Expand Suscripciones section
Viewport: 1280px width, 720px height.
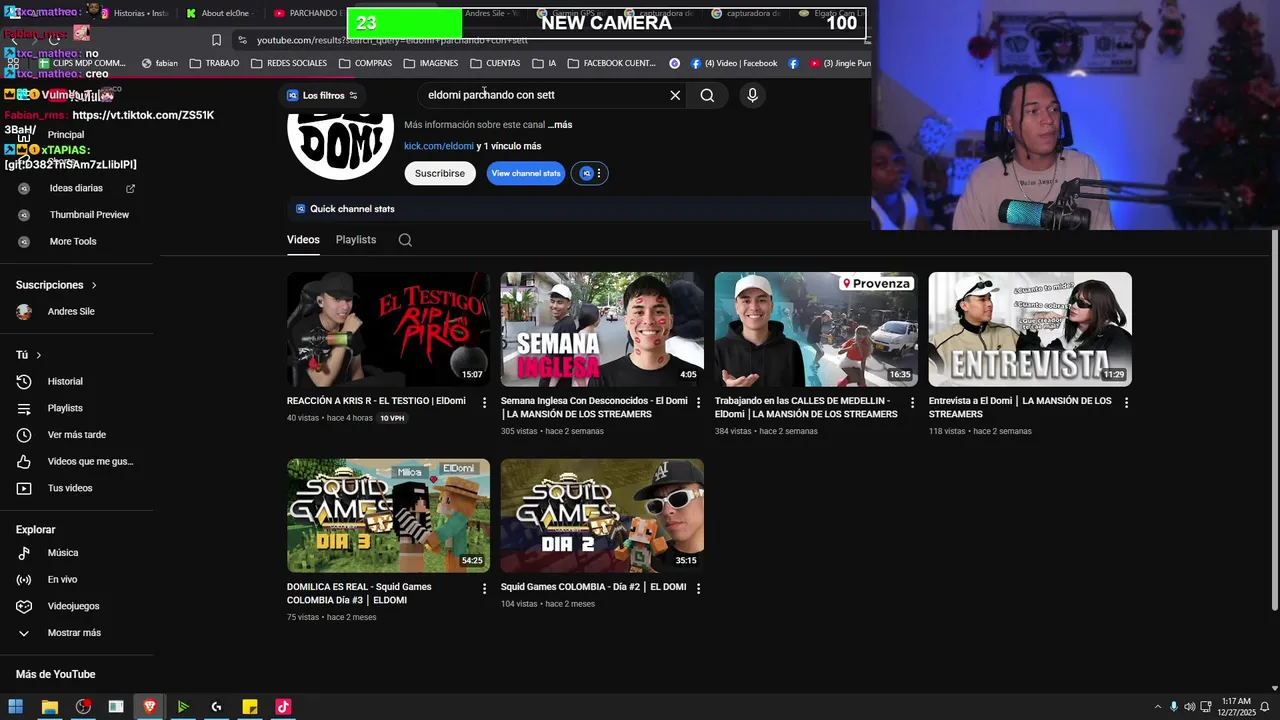point(56,285)
